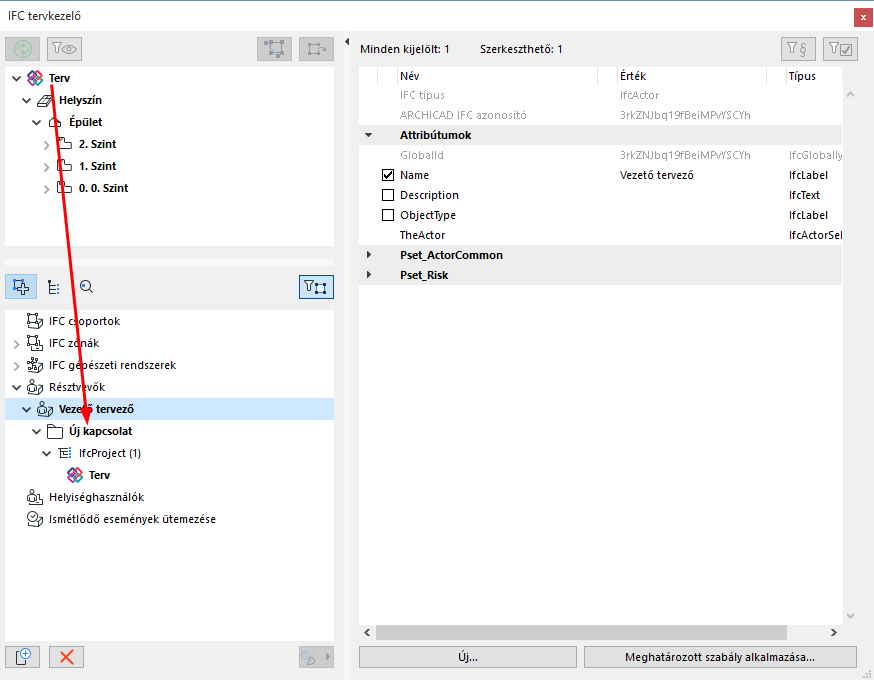Image resolution: width=874 pixels, height=680 pixels.
Task: Click the filter checked properties button
Action: click(x=840, y=49)
